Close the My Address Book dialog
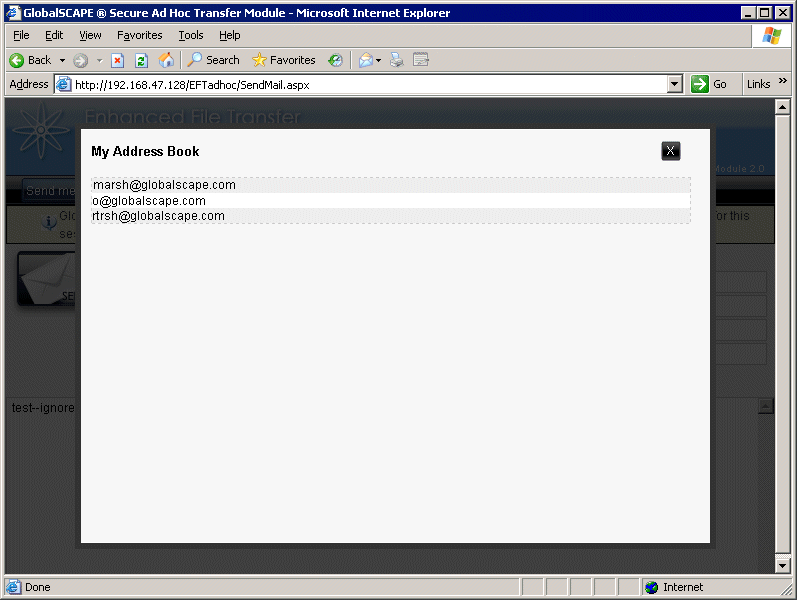Image resolution: width=797 pixels, height=600 pixels. (x=670, y=151)
